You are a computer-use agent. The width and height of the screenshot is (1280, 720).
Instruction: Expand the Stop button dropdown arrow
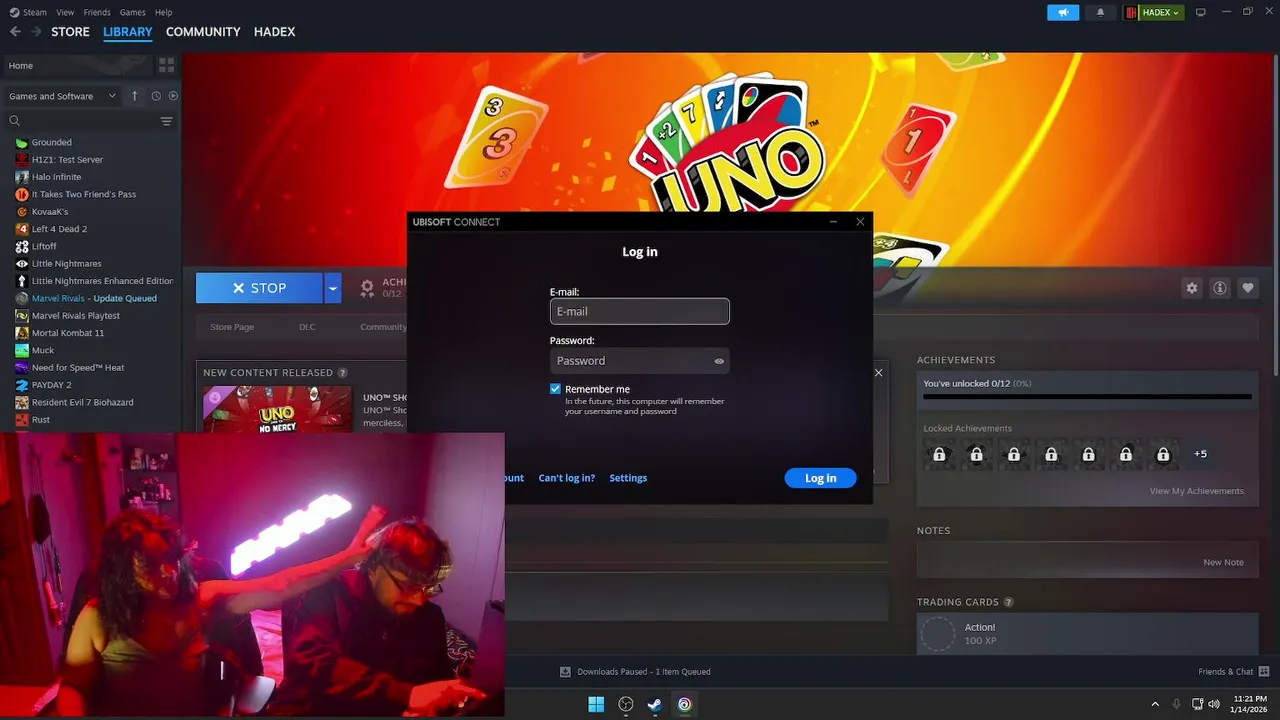click(x=333, y=288)
